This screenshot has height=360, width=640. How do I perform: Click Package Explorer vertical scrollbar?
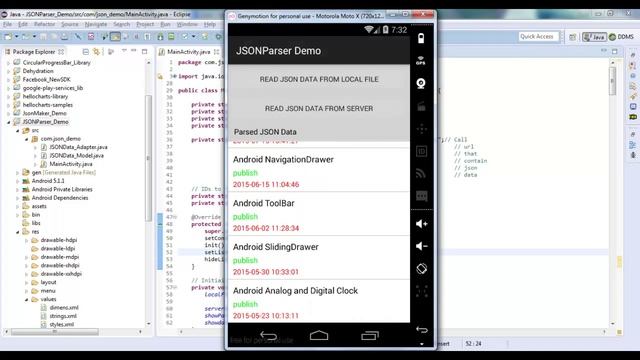point(149,159)
